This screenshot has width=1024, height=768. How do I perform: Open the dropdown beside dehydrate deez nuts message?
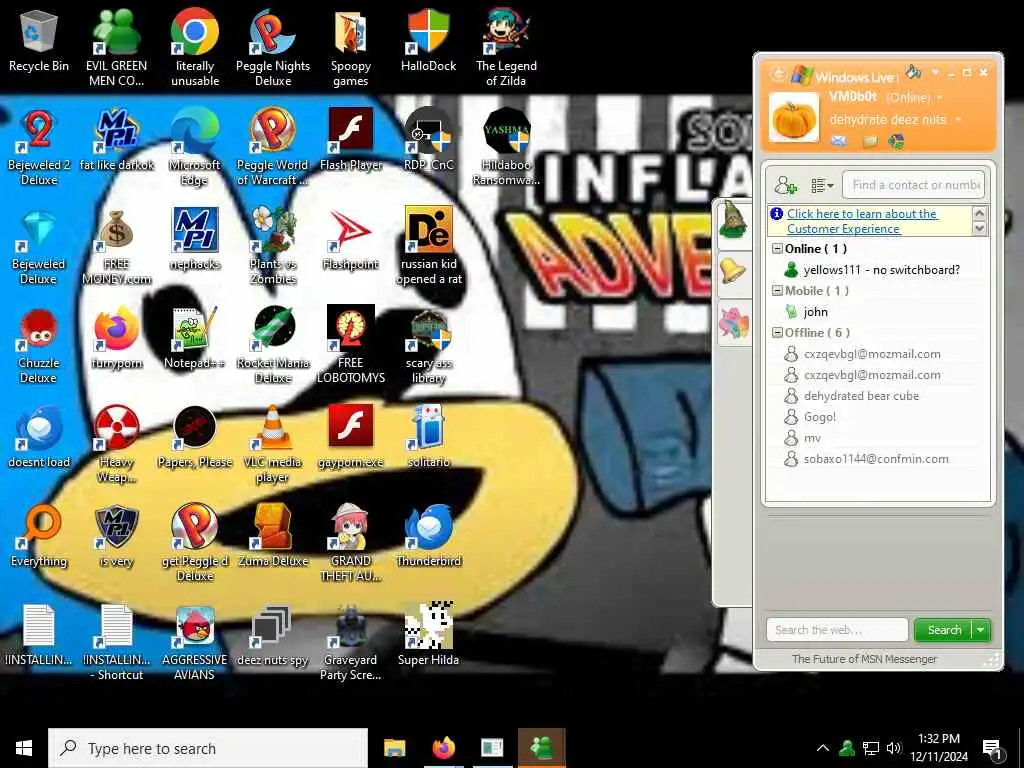click(x=957, y=120)
